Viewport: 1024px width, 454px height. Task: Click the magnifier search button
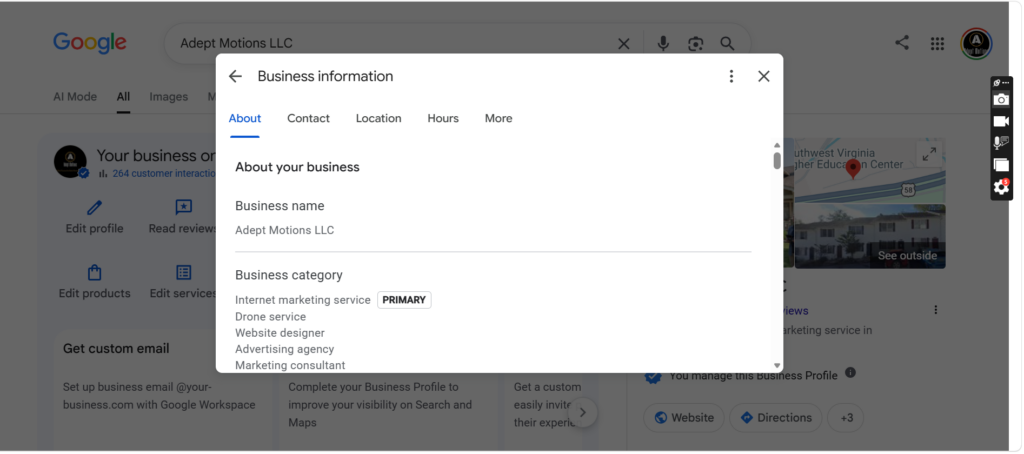click(x=728, y=44)
